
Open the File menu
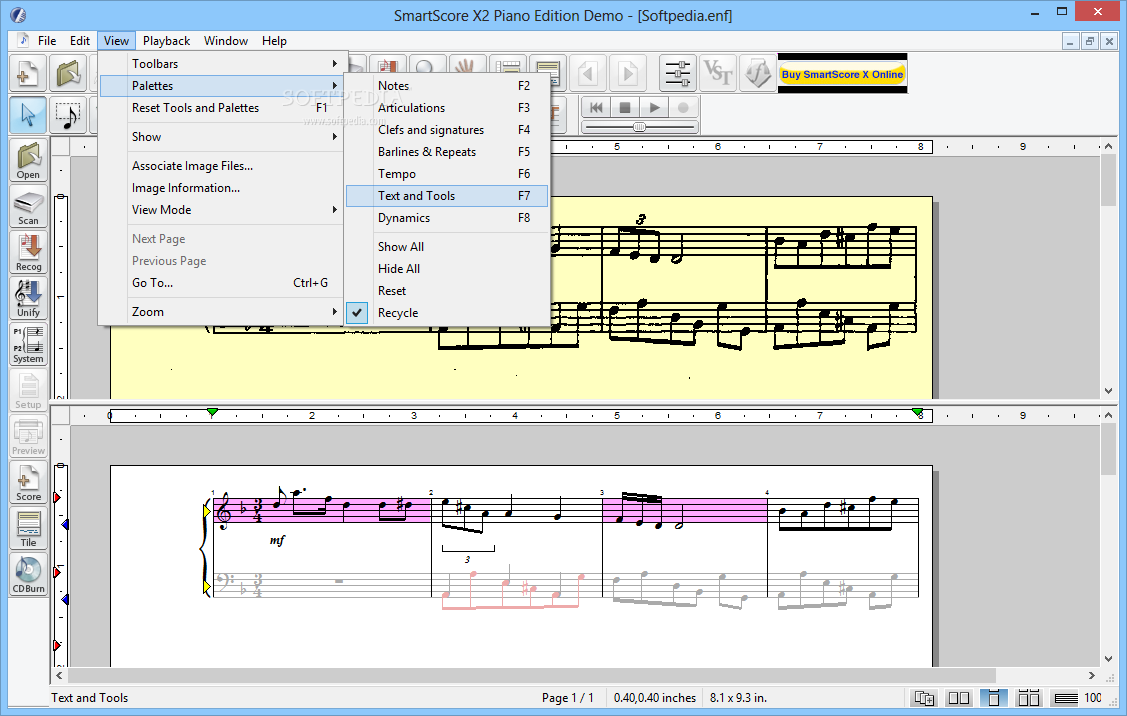click(47, 41)
